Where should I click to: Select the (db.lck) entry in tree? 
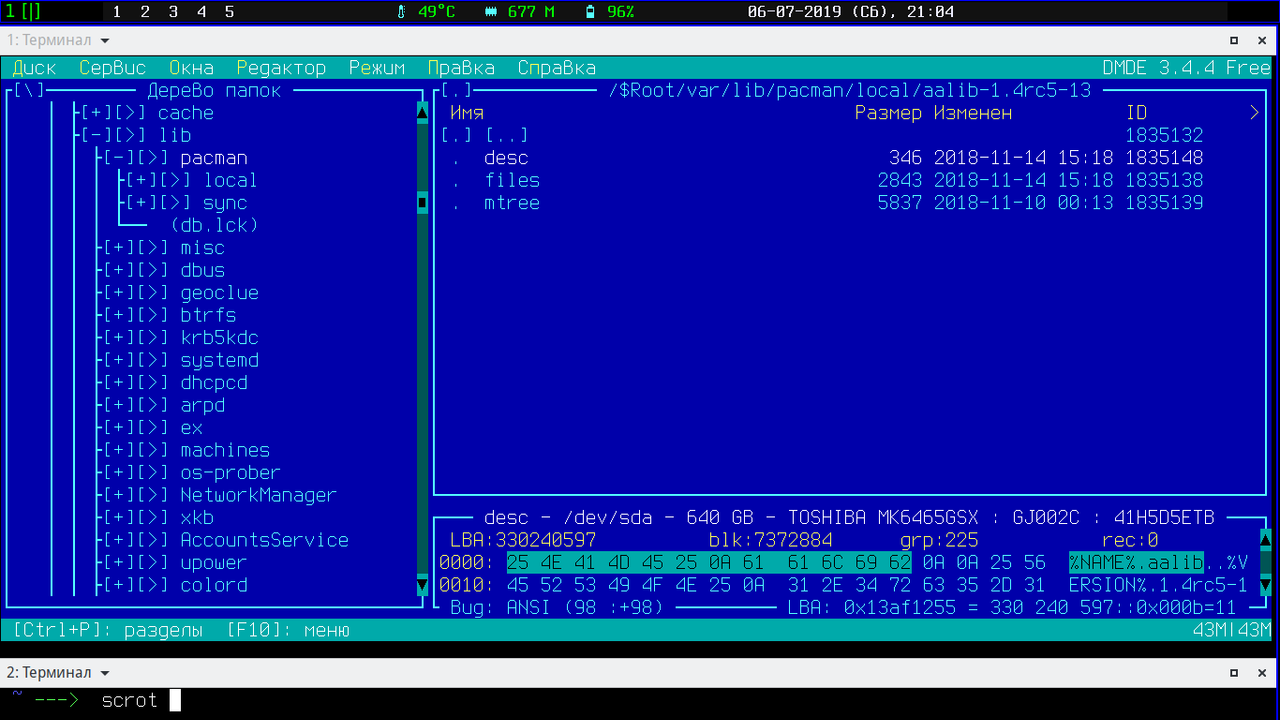point(214,225)
